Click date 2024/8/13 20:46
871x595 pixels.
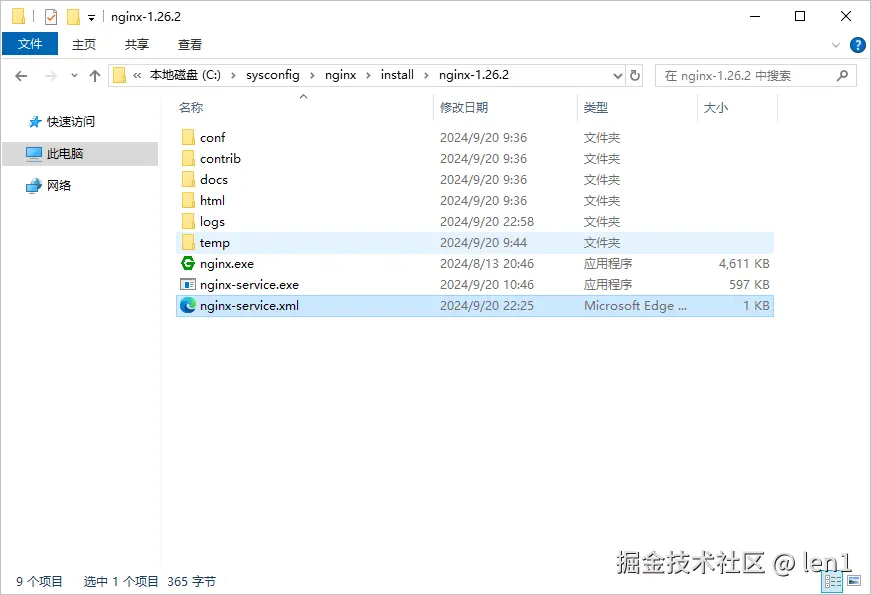(487, 263)
